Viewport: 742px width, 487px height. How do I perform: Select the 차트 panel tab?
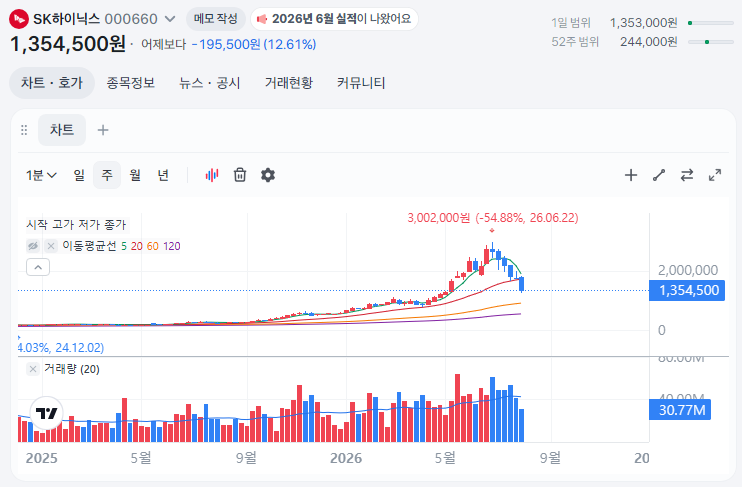62,130
